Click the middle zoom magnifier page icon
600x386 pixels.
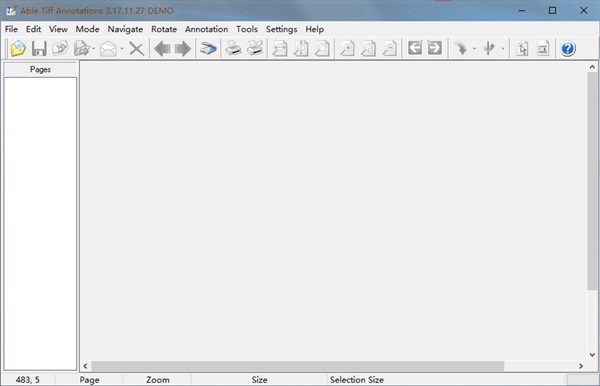(x=368, y=49)
